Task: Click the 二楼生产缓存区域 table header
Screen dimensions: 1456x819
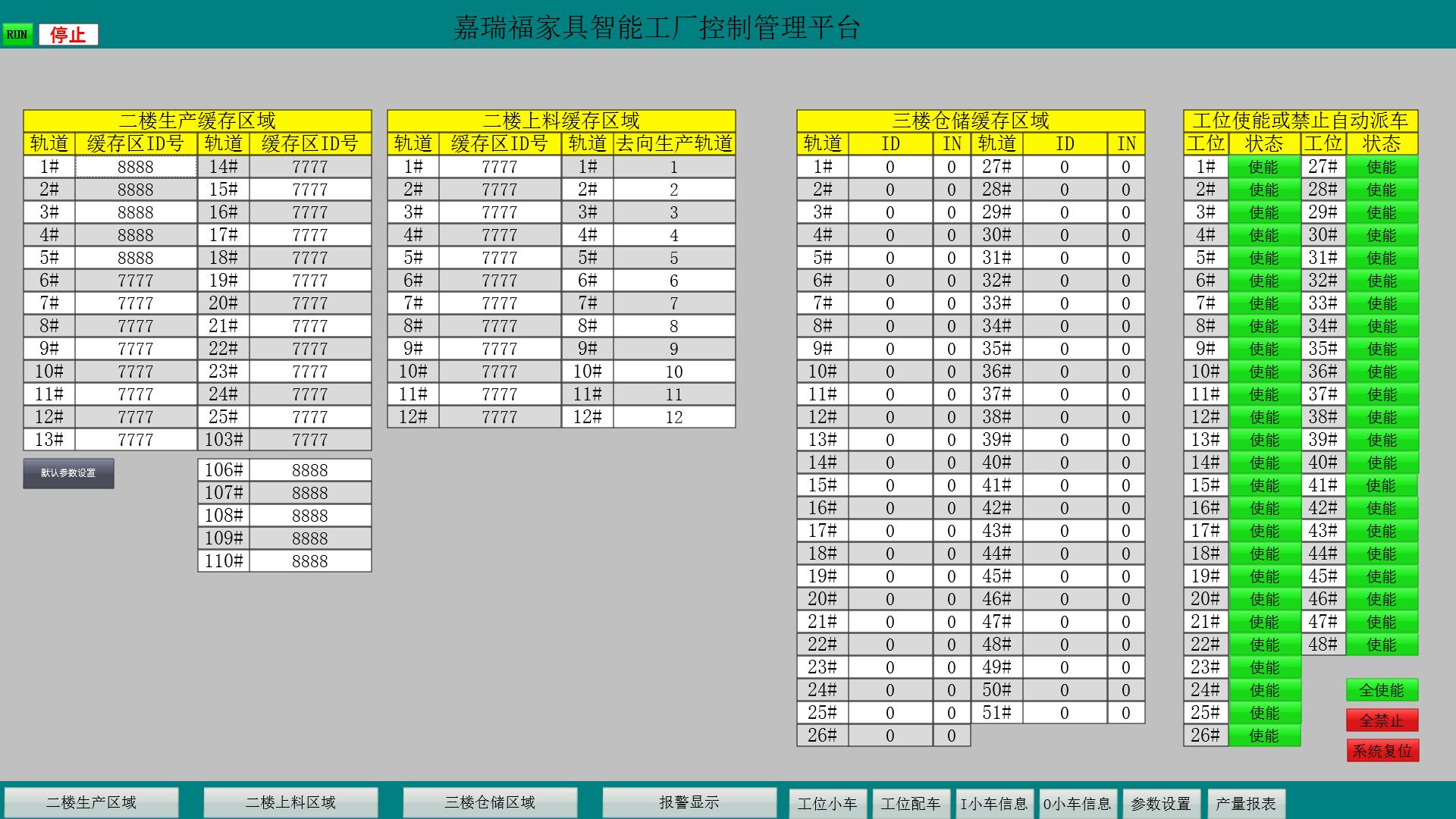Action: (x=197, y=121)
